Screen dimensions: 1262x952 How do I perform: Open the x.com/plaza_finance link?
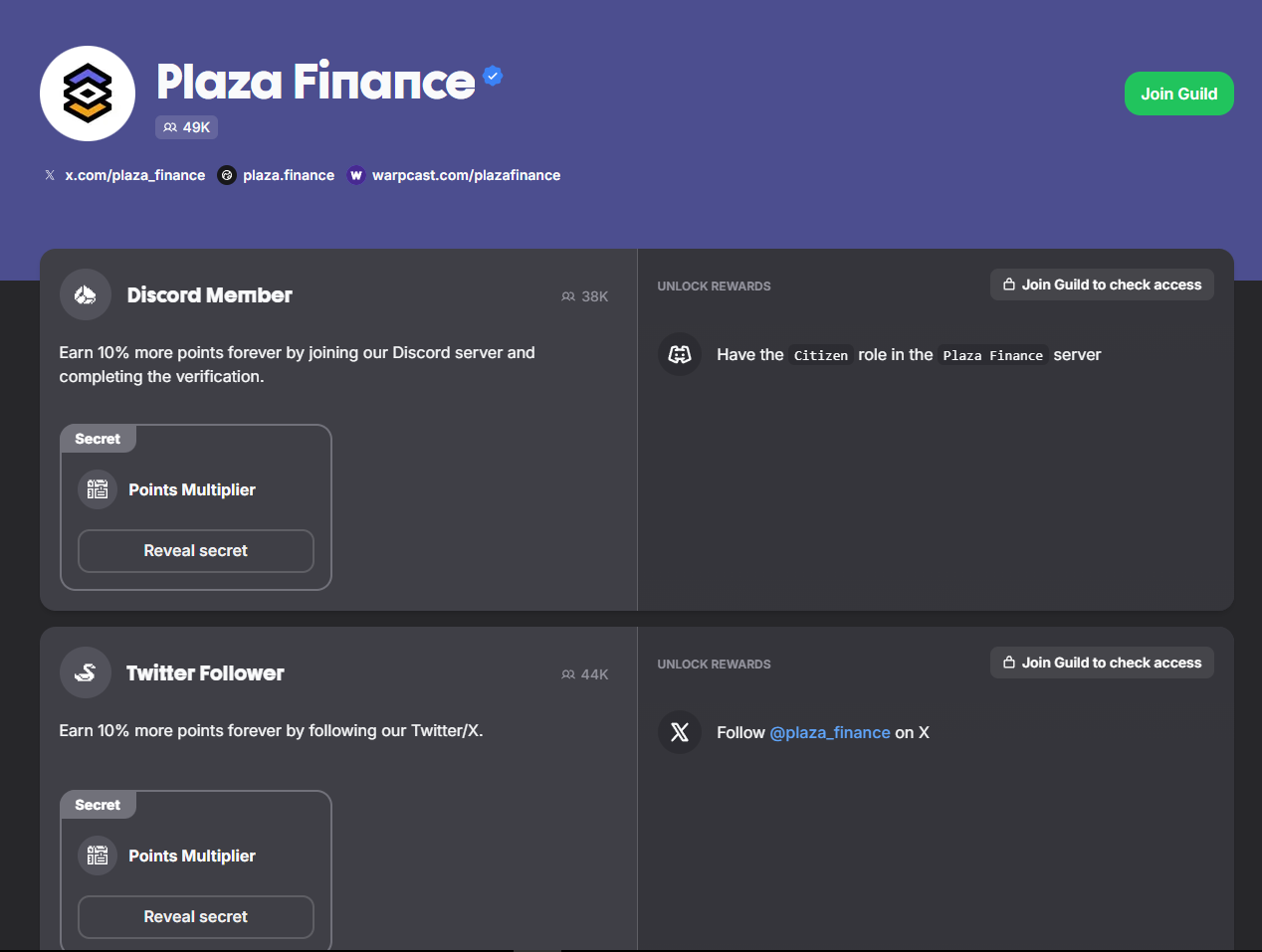pyautogui.click(x=134, y=175)
